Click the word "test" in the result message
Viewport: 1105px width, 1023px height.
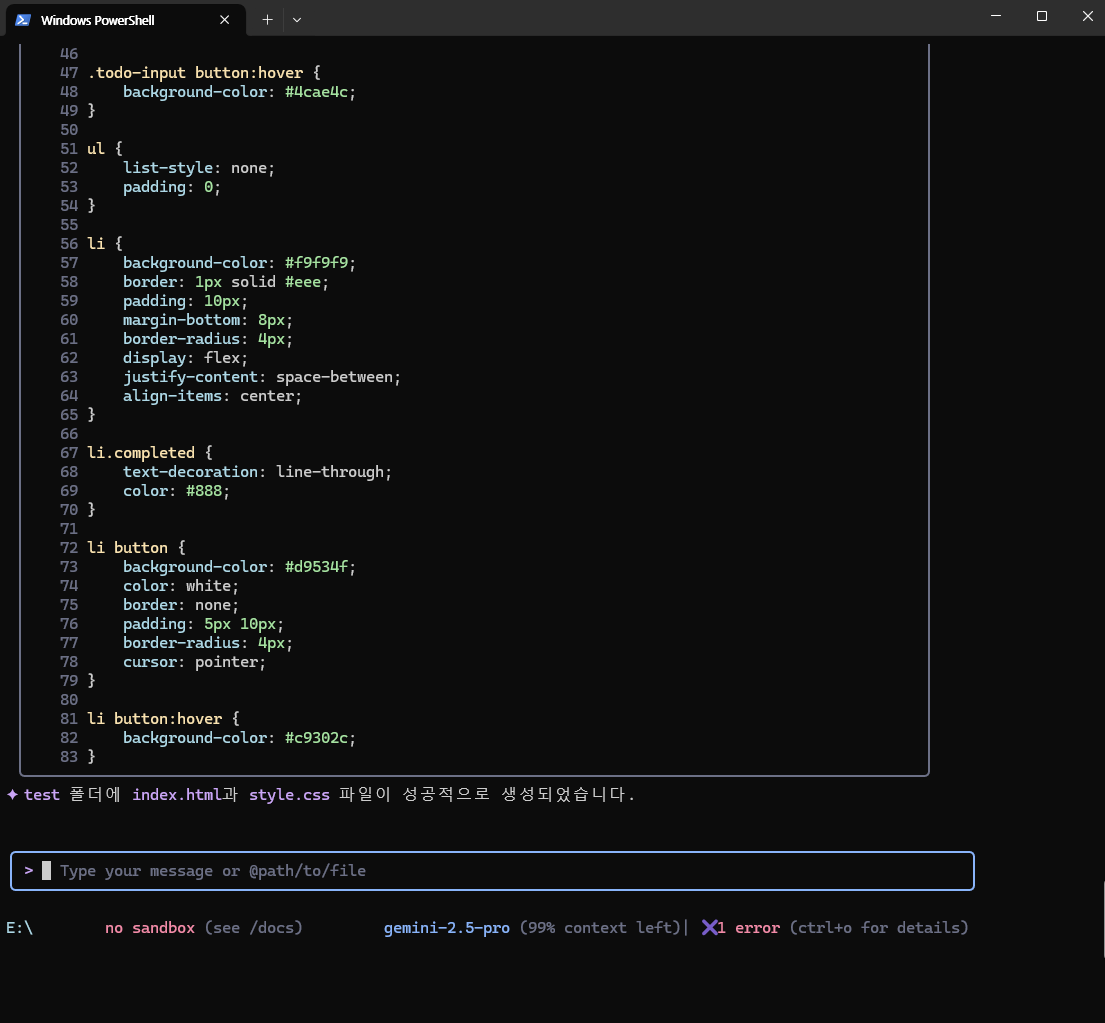click(x=42, y=795)
